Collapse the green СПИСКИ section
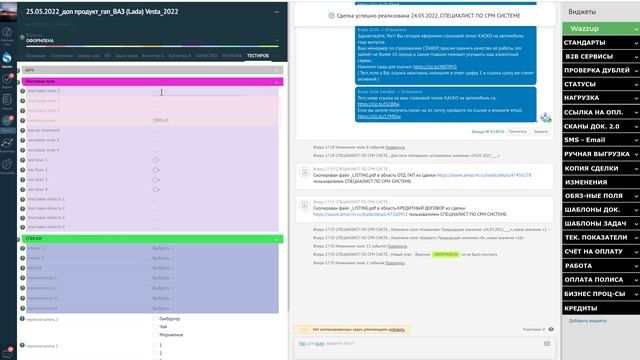640x360 pixels. tap(277, 239)
